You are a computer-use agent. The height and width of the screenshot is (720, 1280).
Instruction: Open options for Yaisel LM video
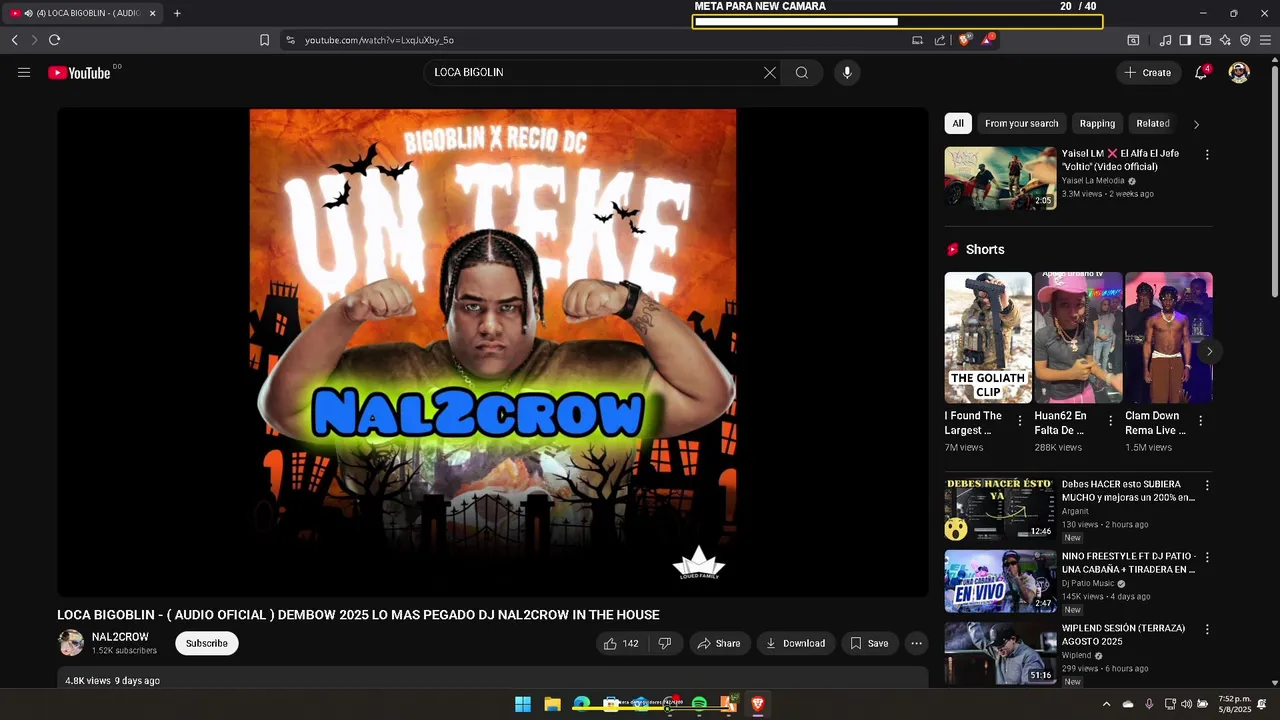click(x=1207, y=155)
